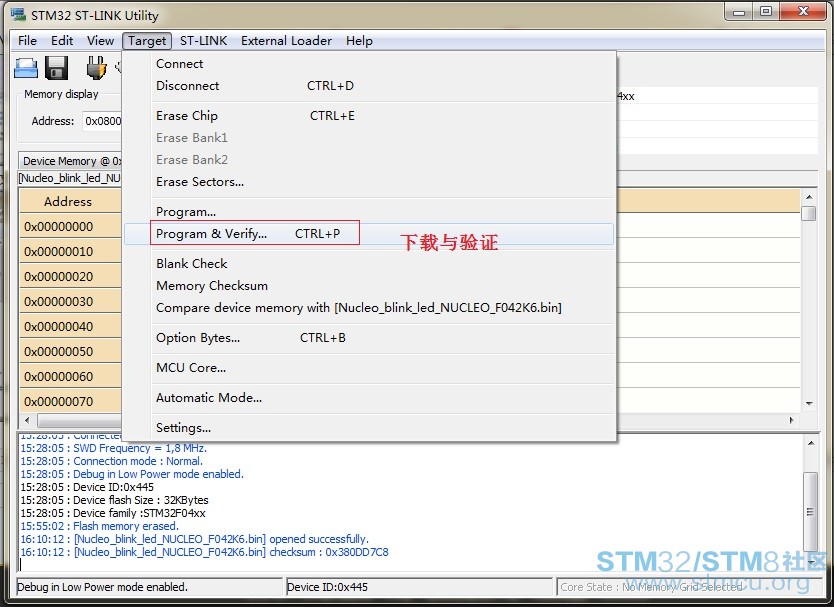Minimize the ST-LINK Utility window
Image resolution: width=834 pixels, height=607 pixels.
739,12
